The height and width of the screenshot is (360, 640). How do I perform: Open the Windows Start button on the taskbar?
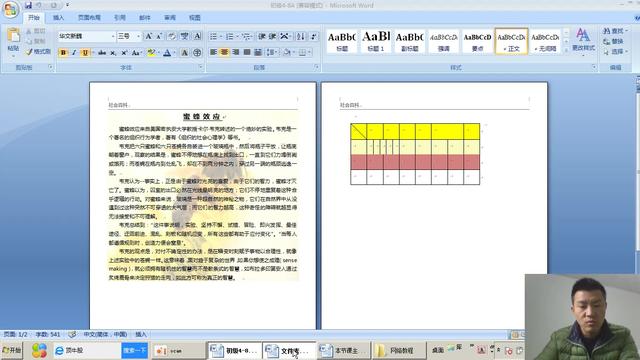[x=11, y=350]
